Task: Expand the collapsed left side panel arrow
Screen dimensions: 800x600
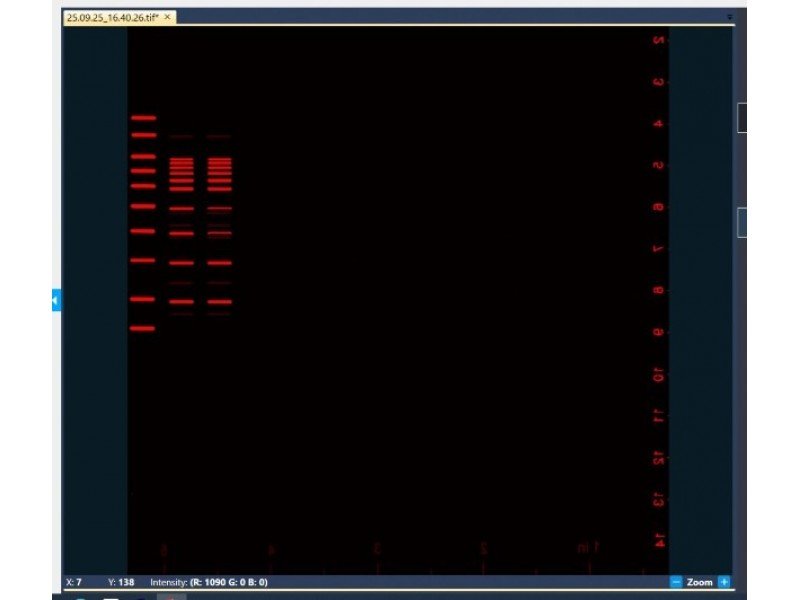Action: pos(56,299)
